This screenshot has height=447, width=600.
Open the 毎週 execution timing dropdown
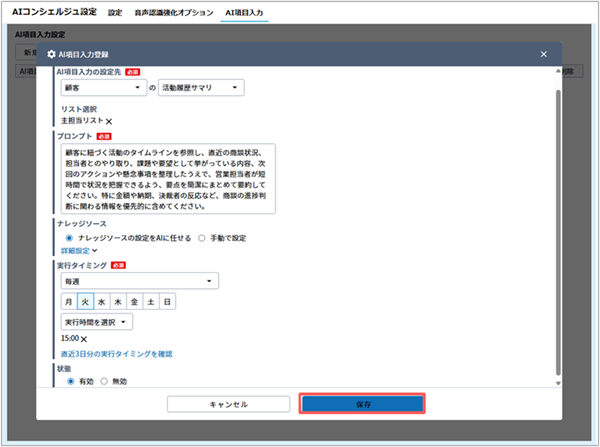140,281
